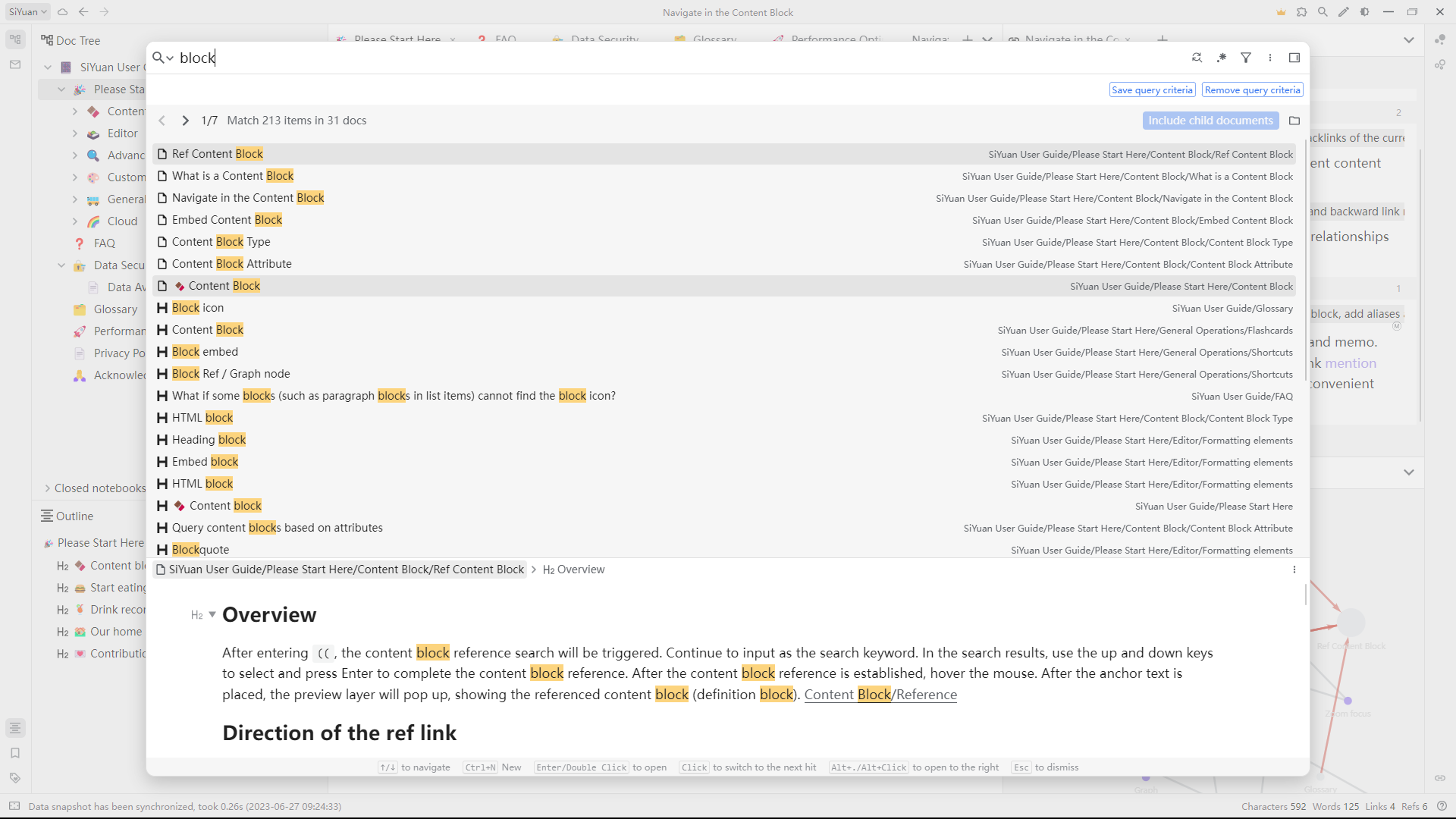Select the Navigate in the Content Block tab
This screenshot has height=819, width=1456.
1071,40
